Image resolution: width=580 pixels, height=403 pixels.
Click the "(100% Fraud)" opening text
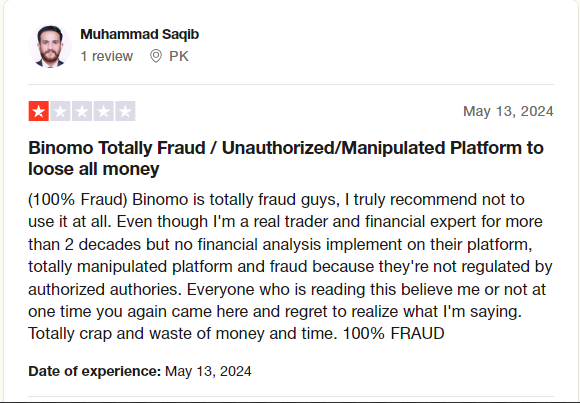pos(78,199)
